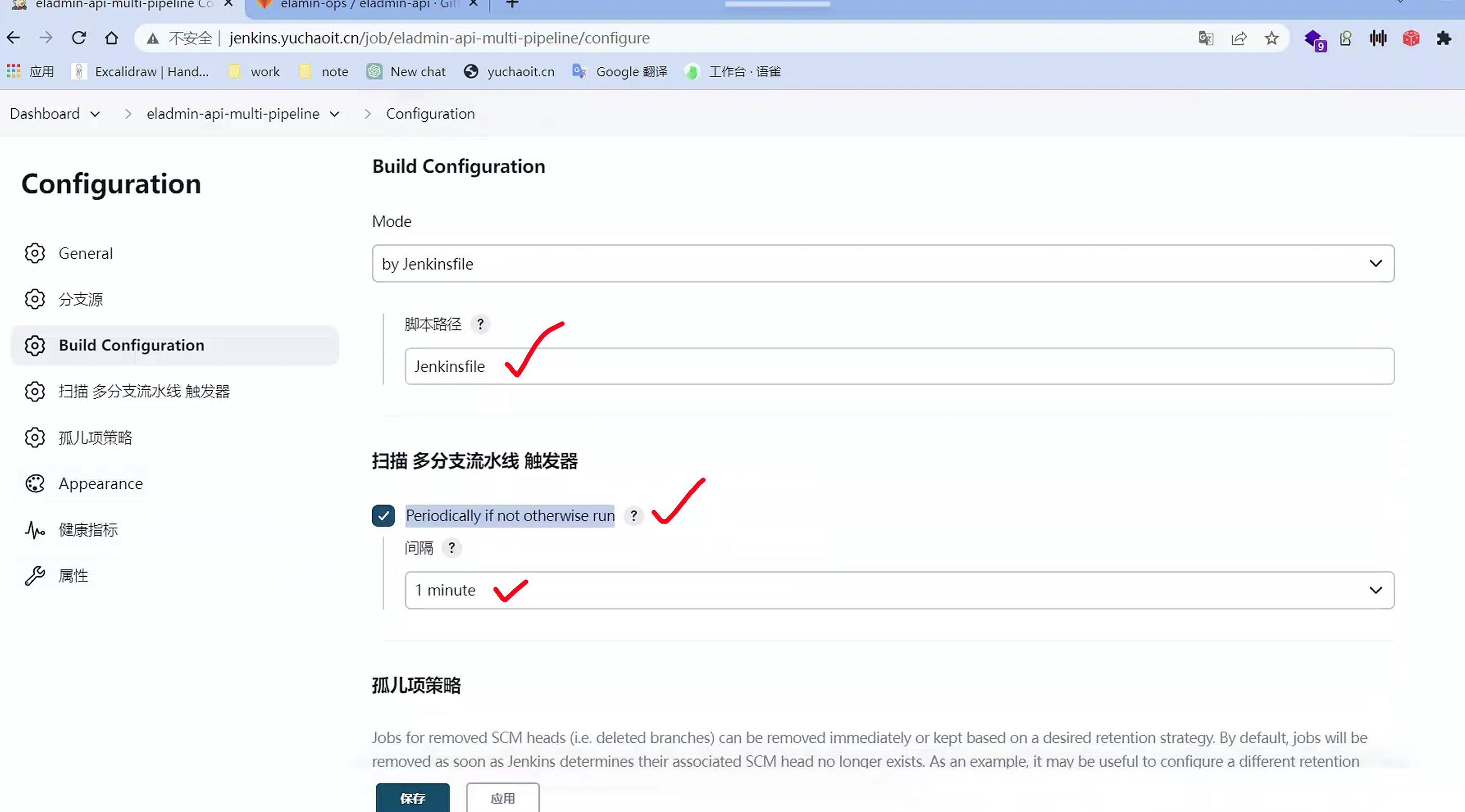
Task: Expand eladmin-api-multi-pipeline breadcrumb dropdown arrow
Action: 335,113
